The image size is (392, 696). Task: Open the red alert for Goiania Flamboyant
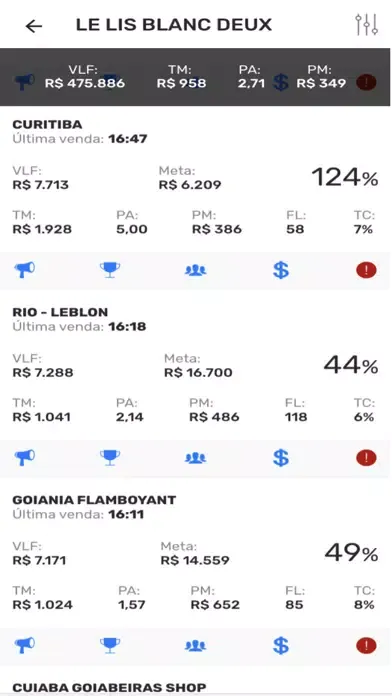pos(366,645)
